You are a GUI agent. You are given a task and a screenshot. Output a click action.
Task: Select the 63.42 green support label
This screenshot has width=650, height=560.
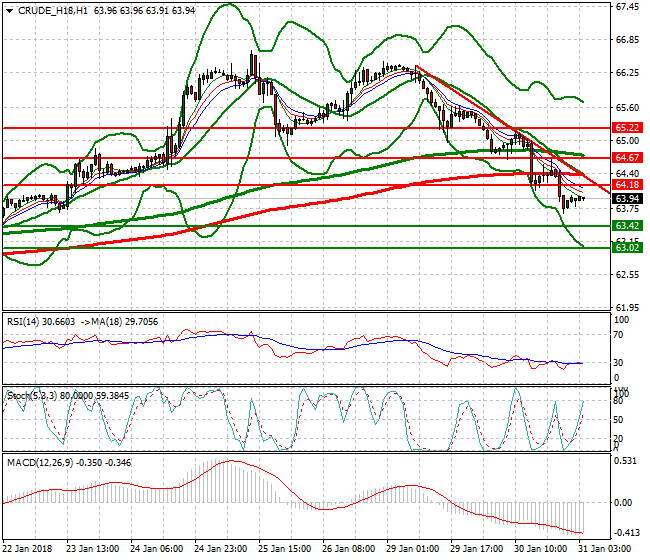coord(627,226)
